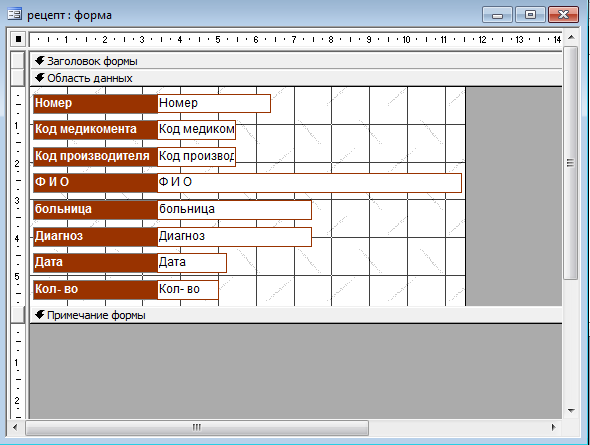590x445 pixels.
Task: Maximize the 'рецепт : форма' window
Action: (530, 15)
